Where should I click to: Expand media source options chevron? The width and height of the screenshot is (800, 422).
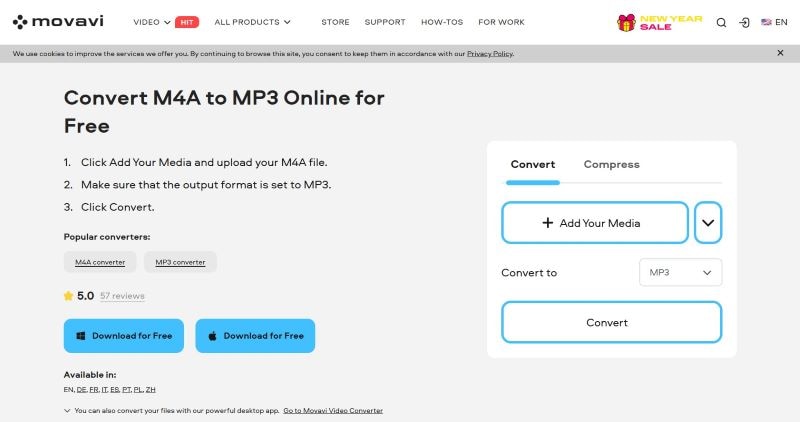pyautogui.click(x=708, y=222)
